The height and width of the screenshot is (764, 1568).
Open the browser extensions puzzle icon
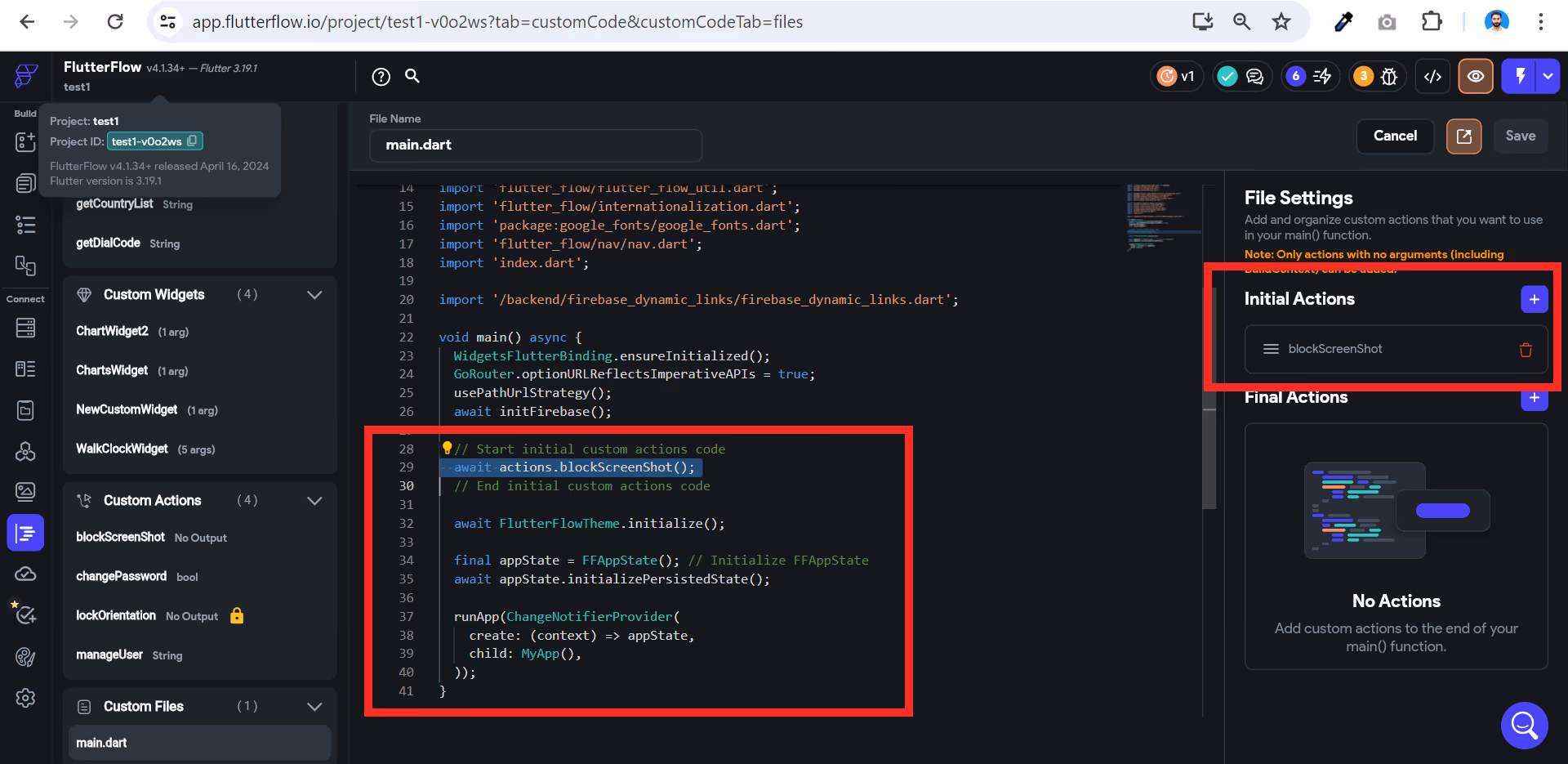(x=1432, y=22)
